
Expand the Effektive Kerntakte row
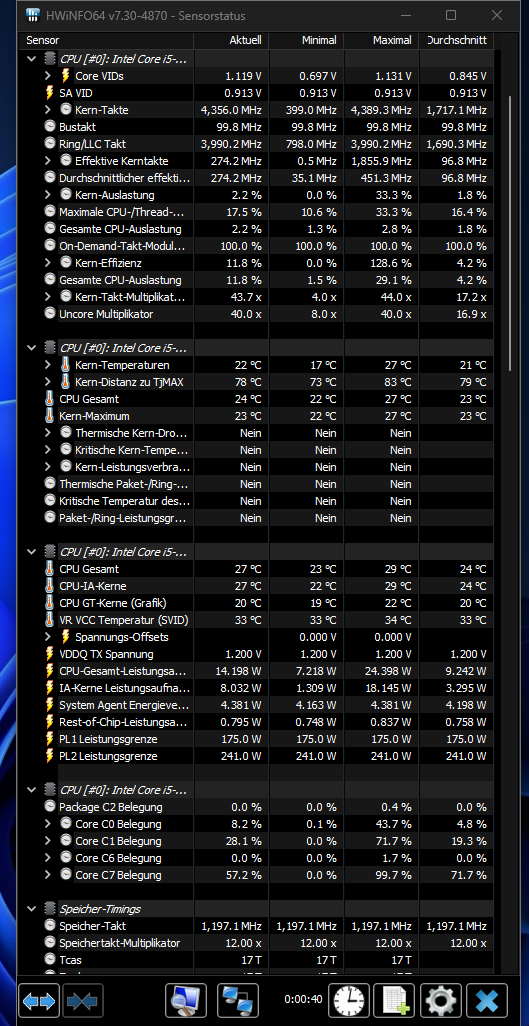pos(48,161)
